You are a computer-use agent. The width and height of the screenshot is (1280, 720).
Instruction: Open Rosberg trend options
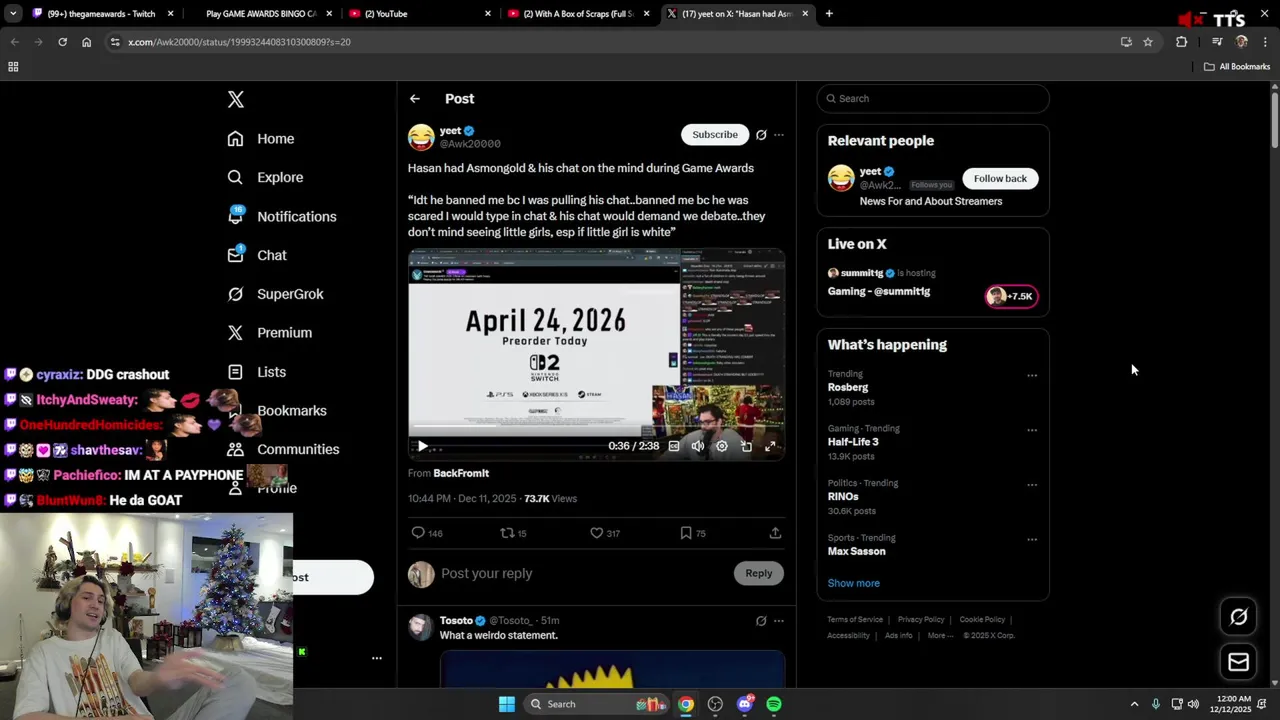pos(1032,376)
